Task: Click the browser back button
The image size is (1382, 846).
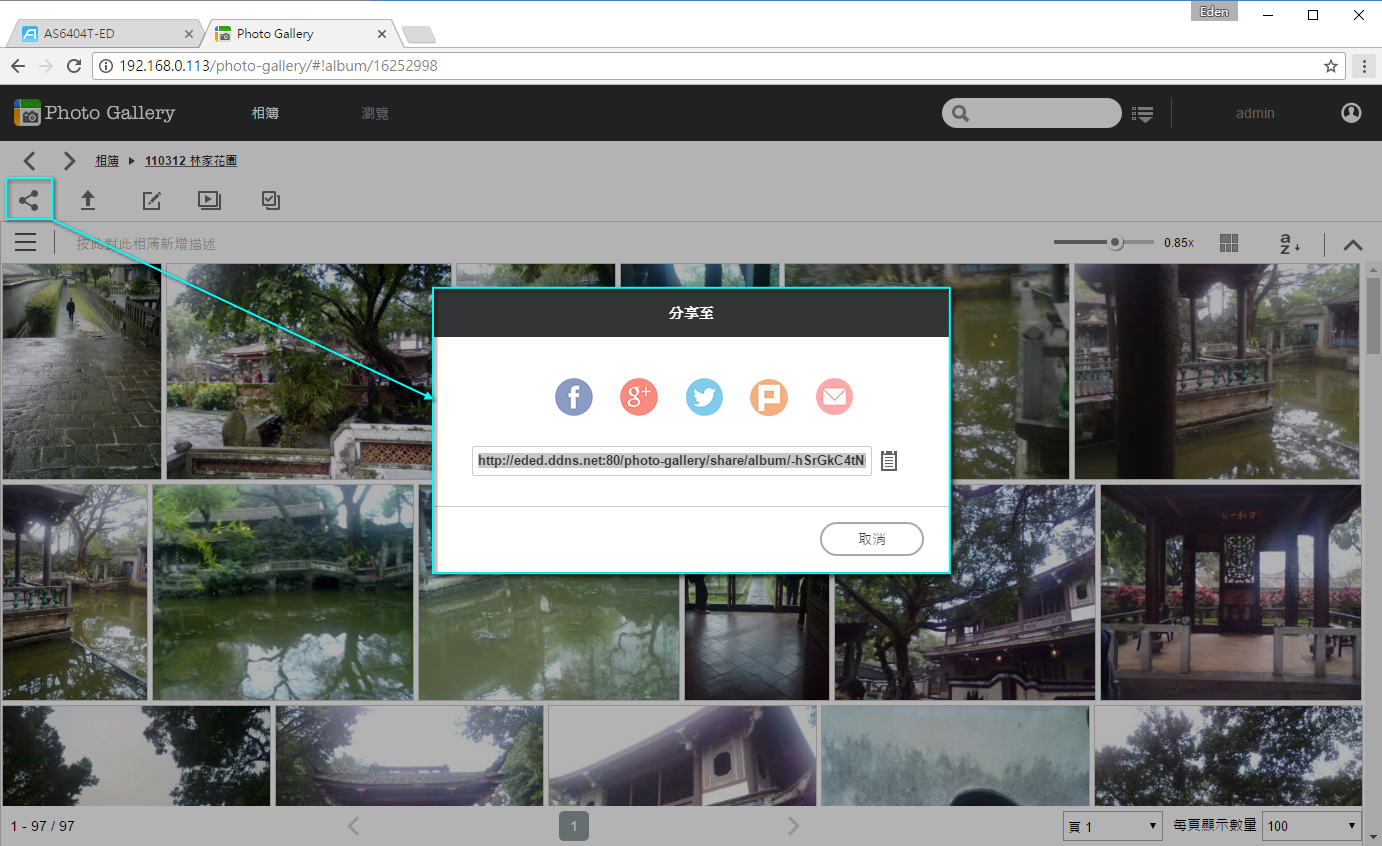Action: tap(18, 66)
